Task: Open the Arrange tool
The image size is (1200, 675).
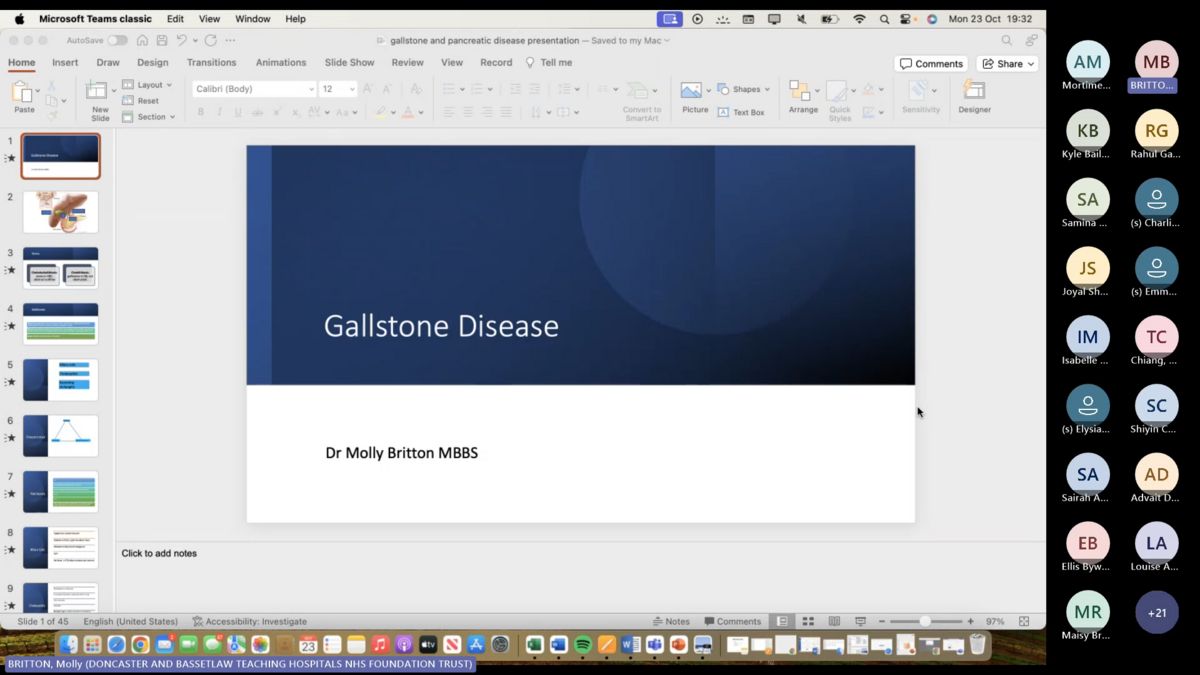Action: click(x=802, y=97)
